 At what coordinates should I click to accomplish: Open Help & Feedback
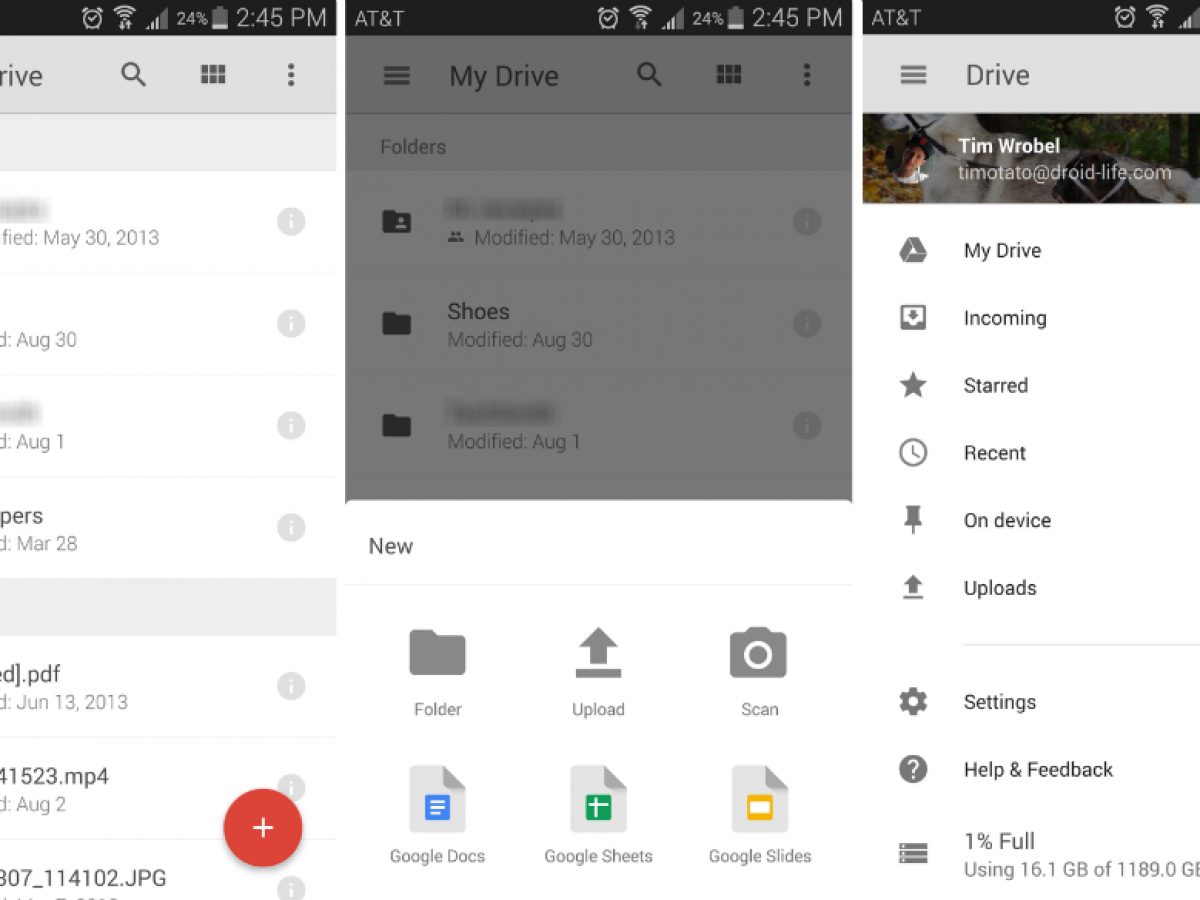[1037, 769]
